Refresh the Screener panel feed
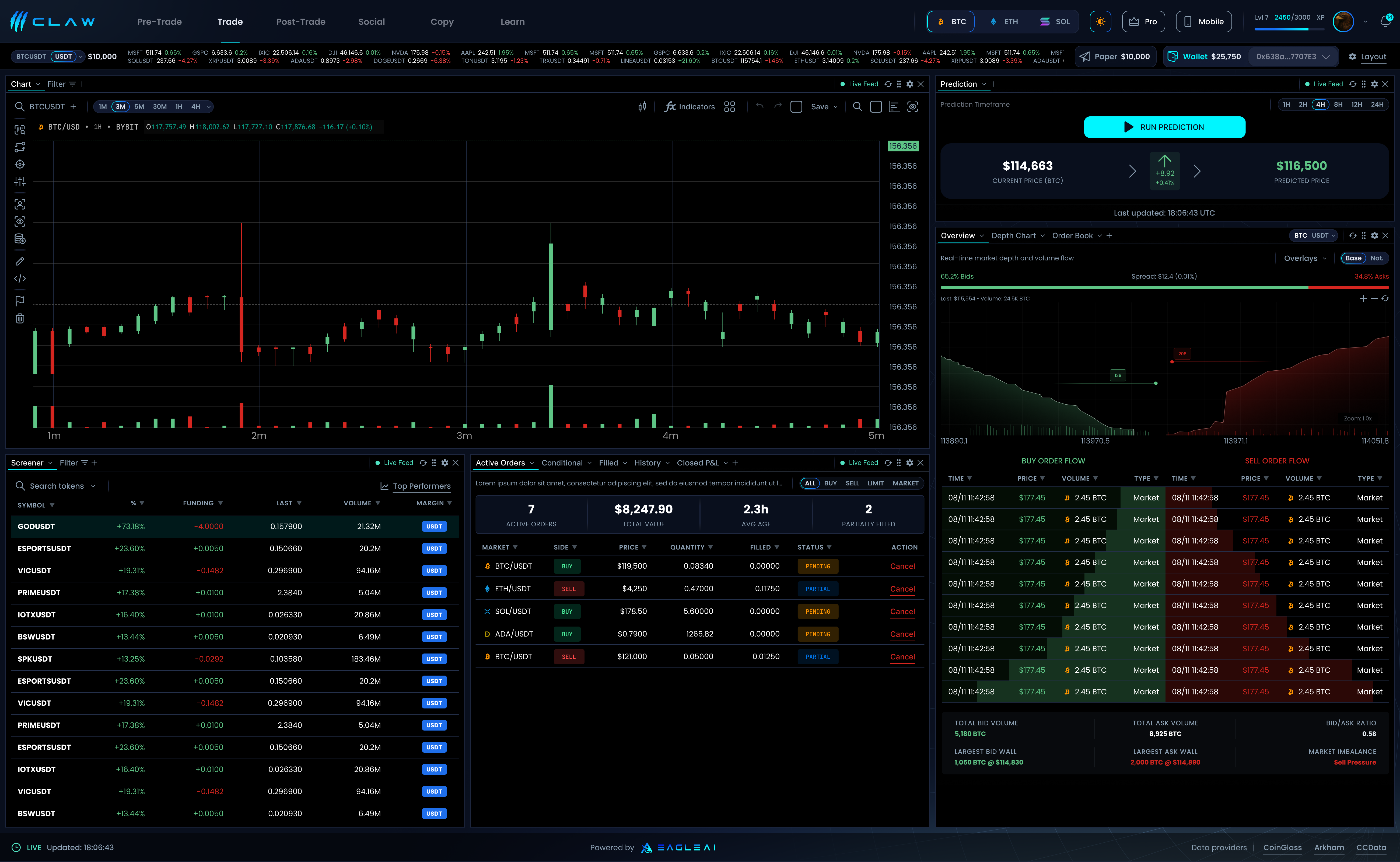The image size is (1400, 862). [x=423, y=463]
